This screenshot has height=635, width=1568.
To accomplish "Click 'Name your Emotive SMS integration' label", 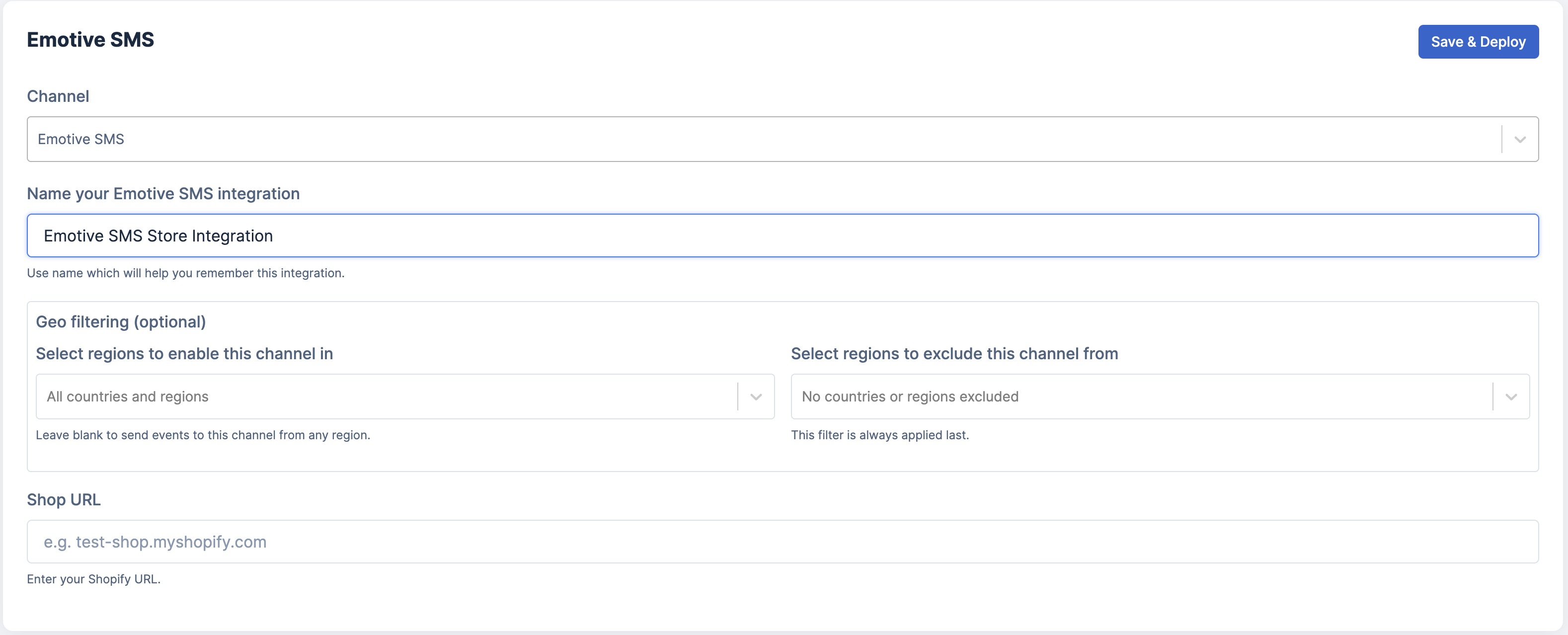I will pyautogui.click(x=163, y=194).
